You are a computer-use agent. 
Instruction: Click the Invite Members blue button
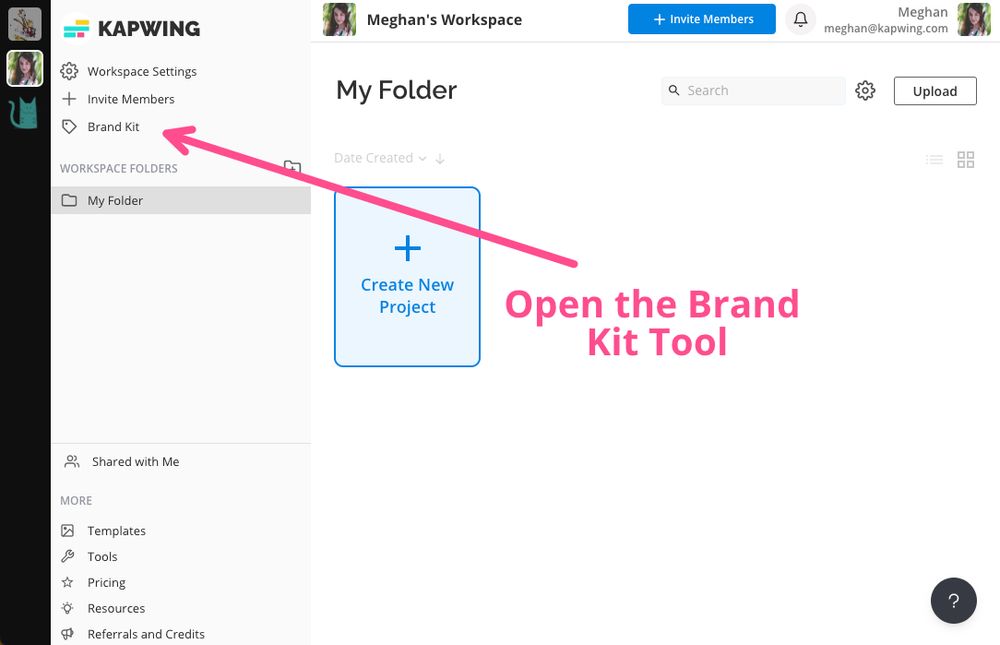[x=701, y=19]
